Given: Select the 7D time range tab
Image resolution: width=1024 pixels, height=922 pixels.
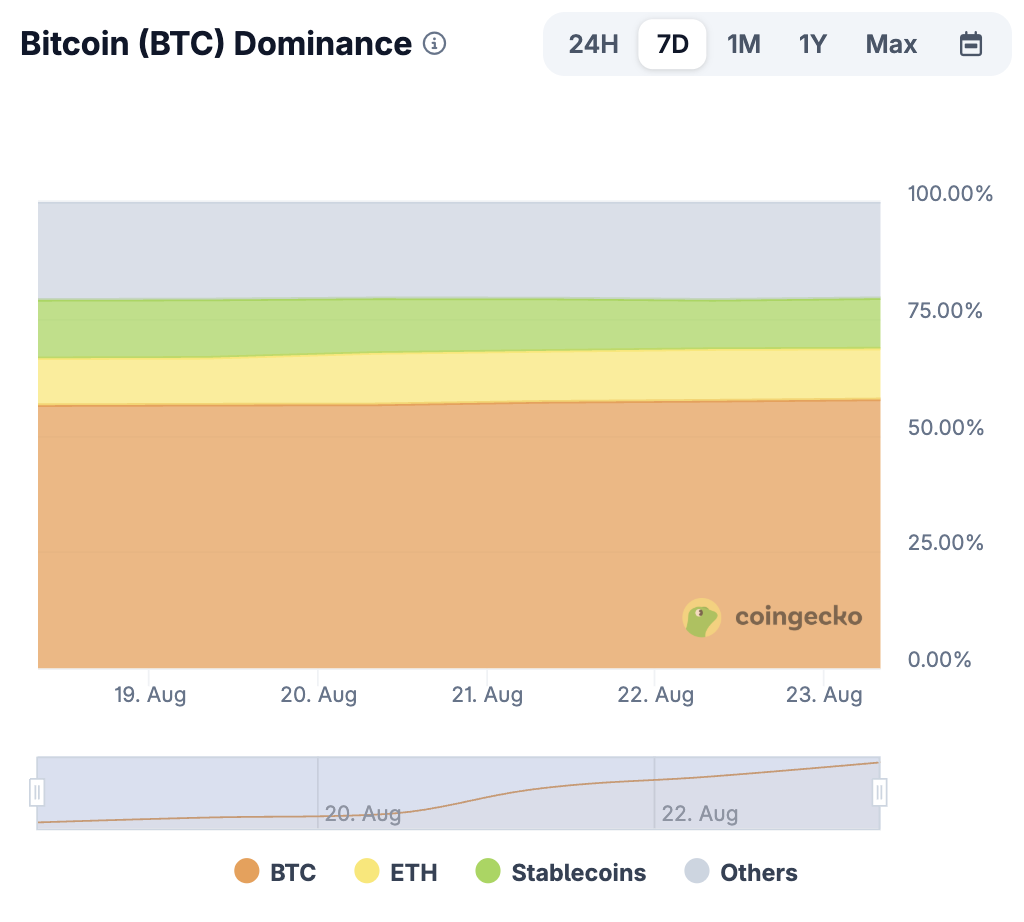Looking at the screenshot, I should click(673, 44).
